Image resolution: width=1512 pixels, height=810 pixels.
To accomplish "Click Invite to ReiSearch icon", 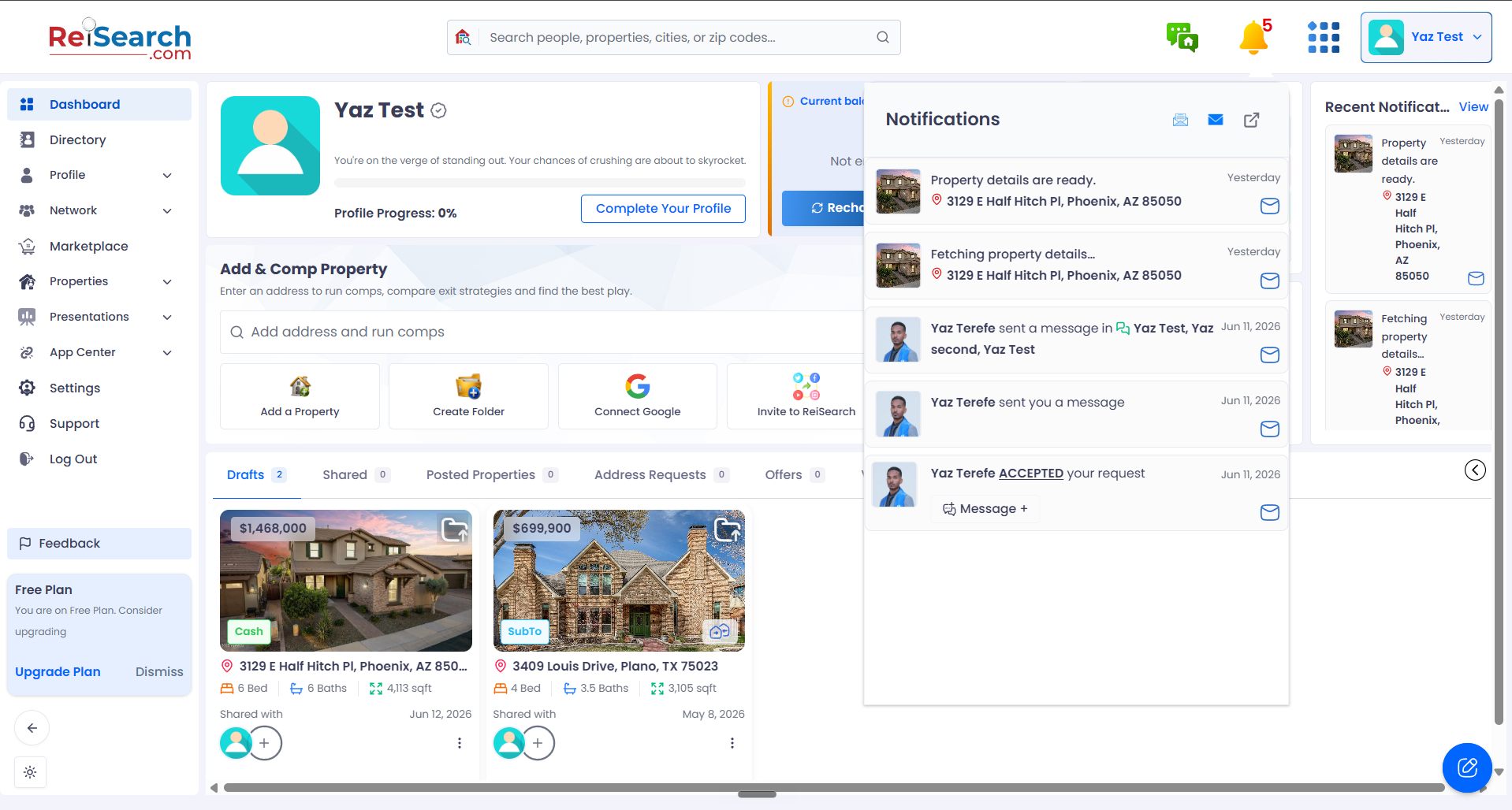I will click(806, 386).
